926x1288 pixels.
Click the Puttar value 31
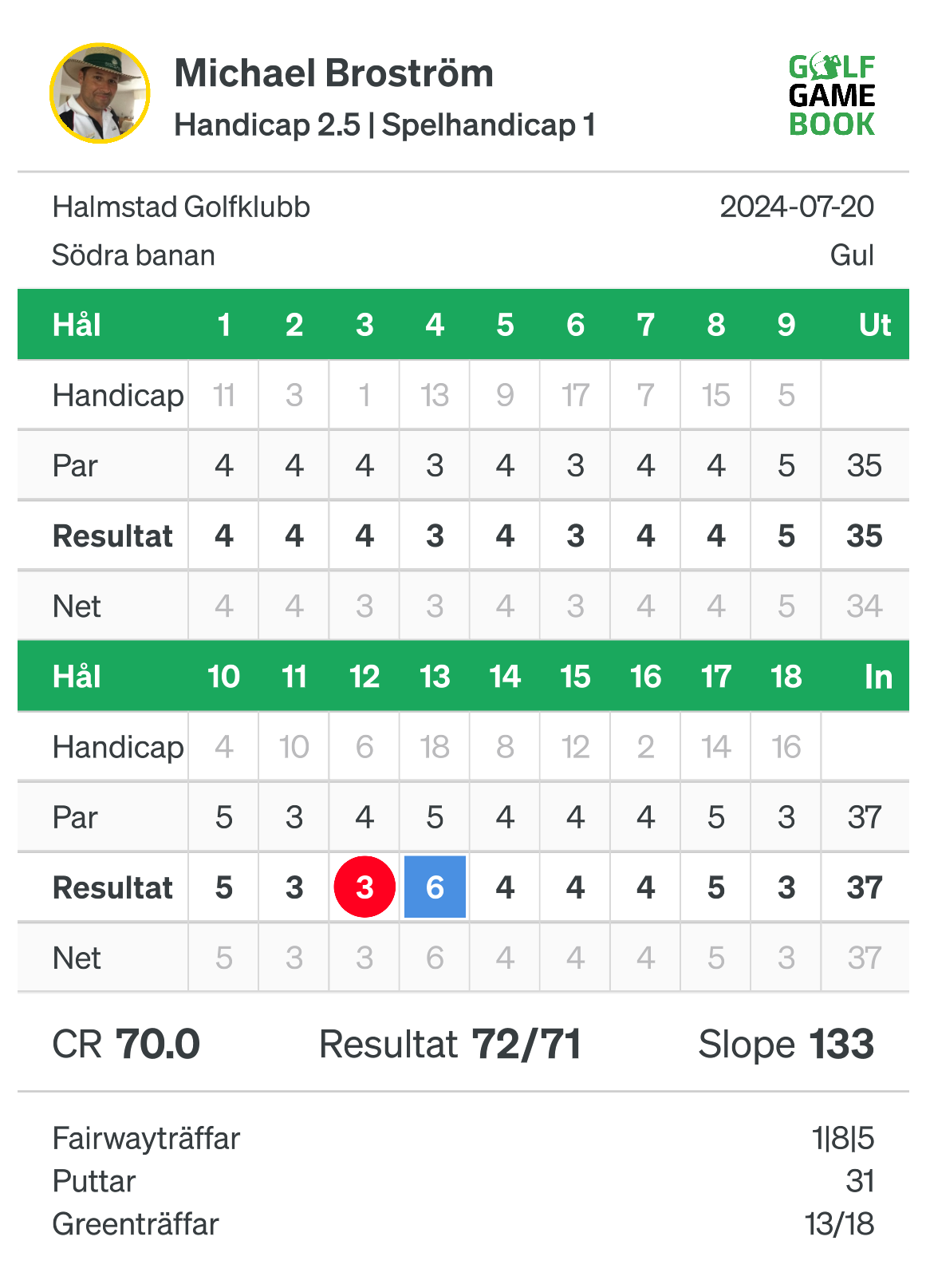pyautogui.click(x=860, y=1181)
